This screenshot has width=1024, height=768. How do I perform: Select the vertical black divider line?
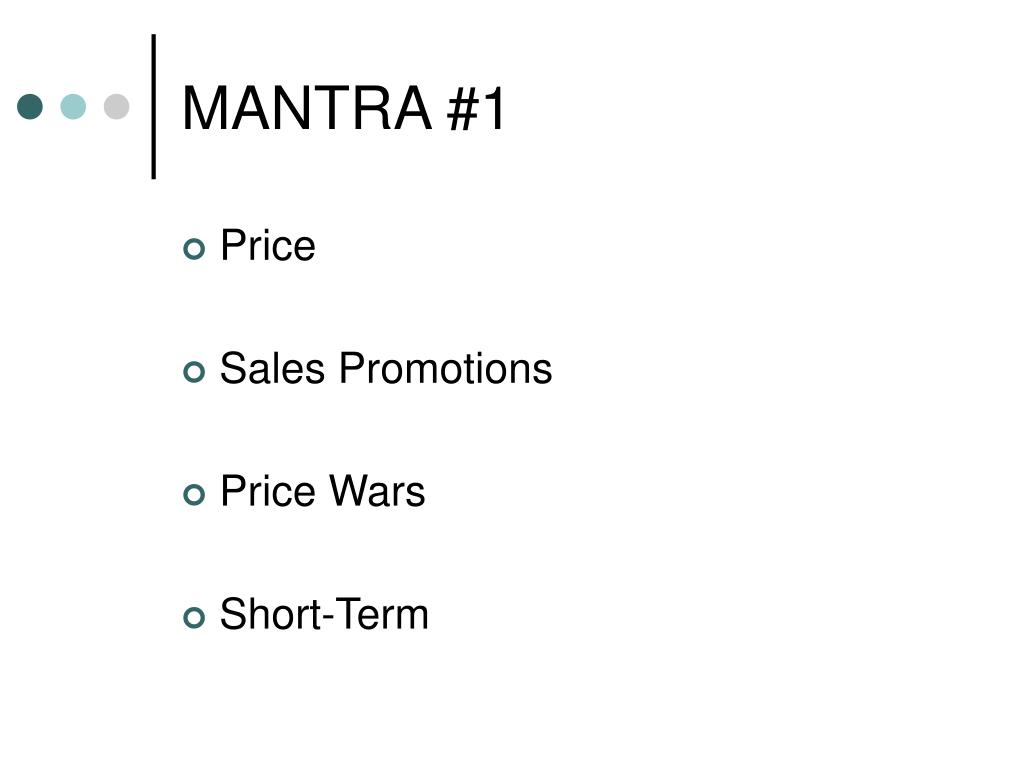click(x=154, y=106)
